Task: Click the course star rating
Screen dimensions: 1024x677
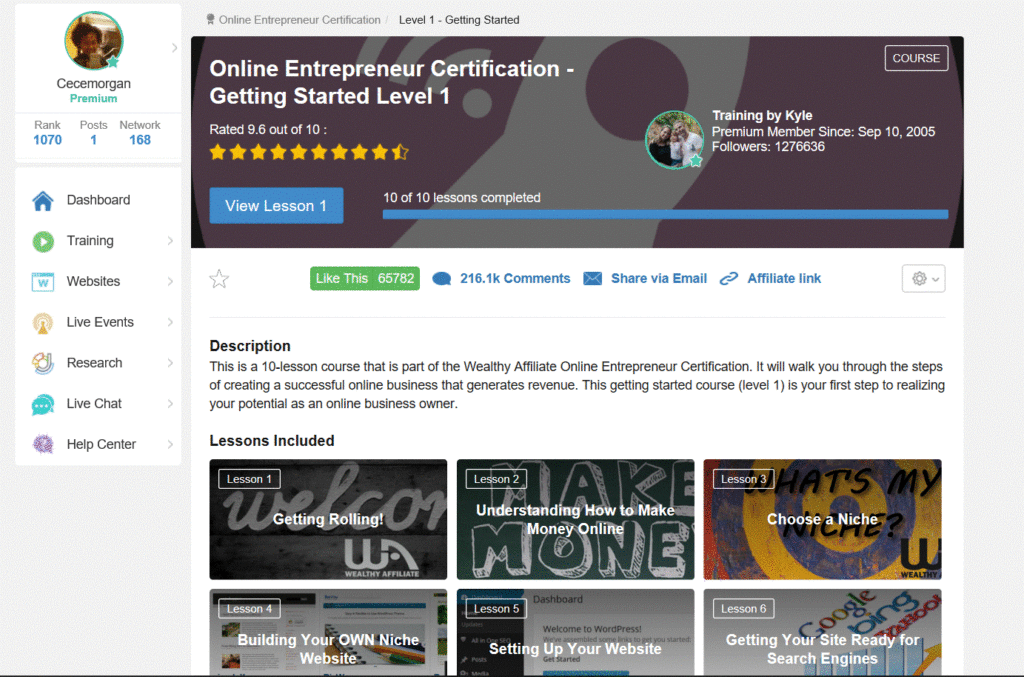Action: (x=309, y=153)
